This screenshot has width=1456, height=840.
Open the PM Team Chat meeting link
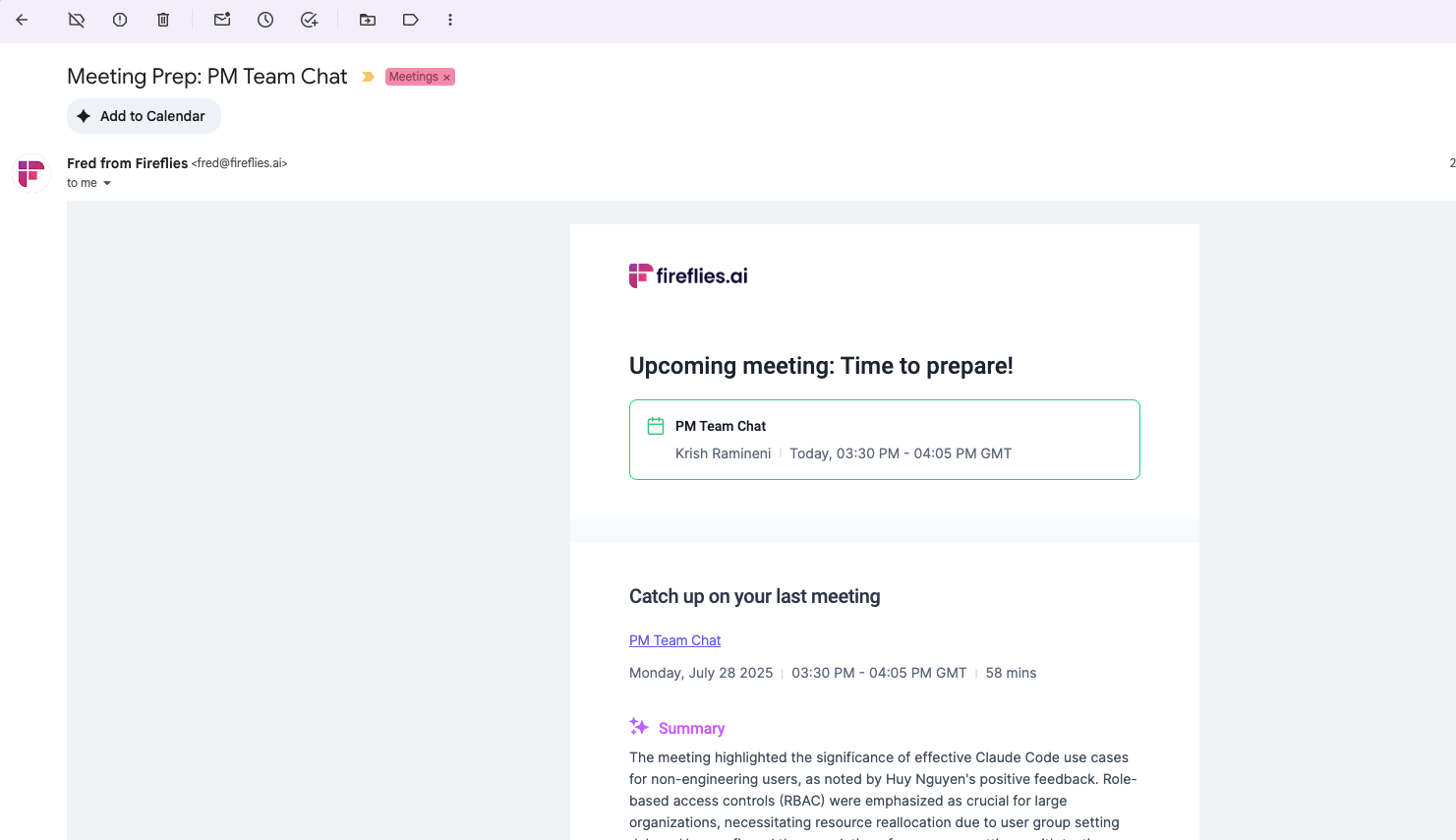point(674,639)
